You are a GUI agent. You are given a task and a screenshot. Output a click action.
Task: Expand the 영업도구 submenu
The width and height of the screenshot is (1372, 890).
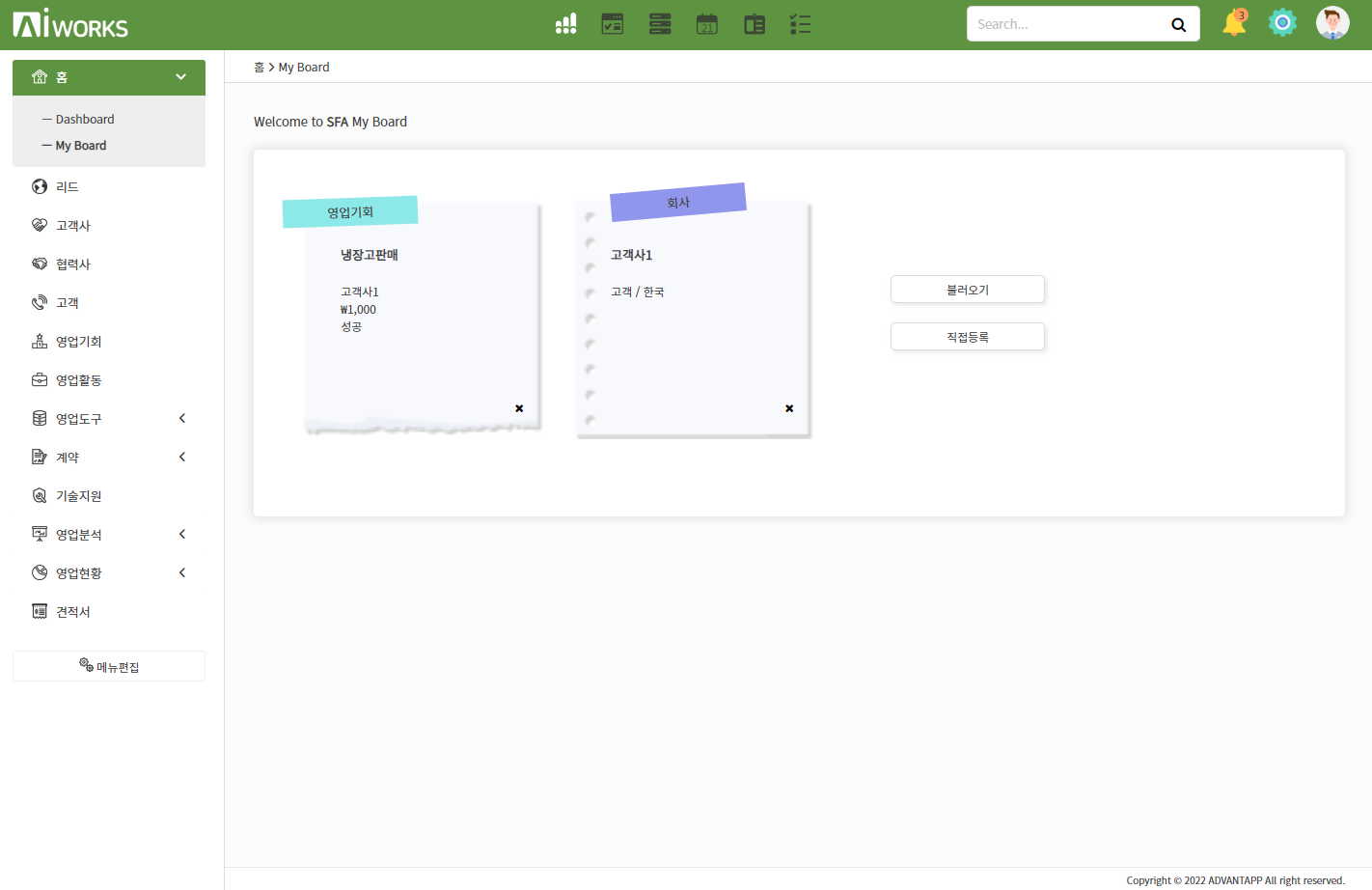tap(181, 418)
